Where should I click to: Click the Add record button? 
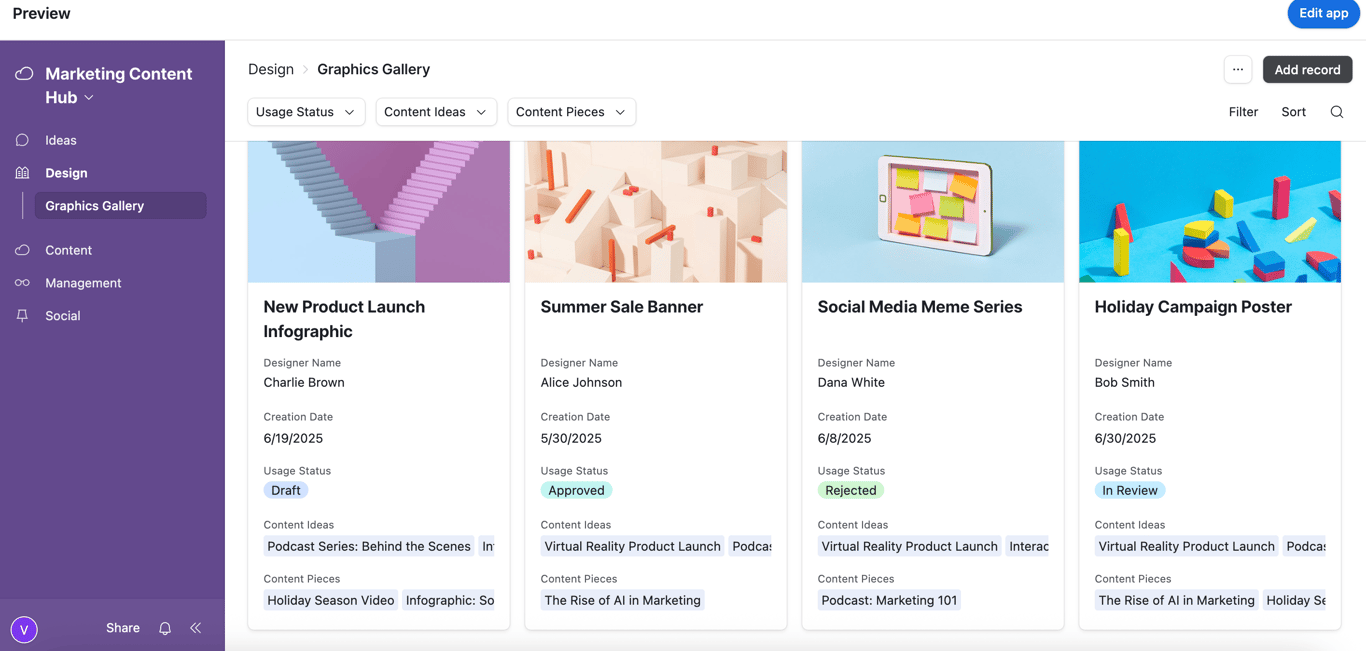[x=1307, y=69]
